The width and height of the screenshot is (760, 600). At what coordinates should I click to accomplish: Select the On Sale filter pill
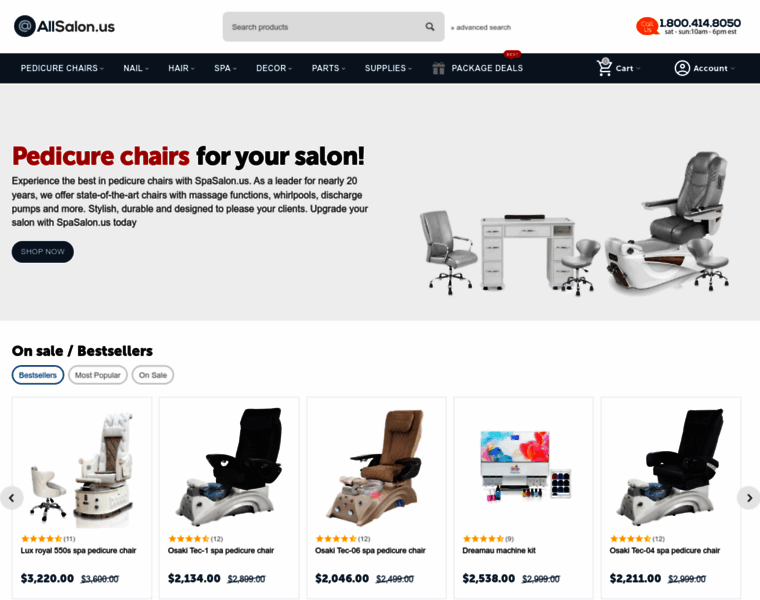click(153, 375)
